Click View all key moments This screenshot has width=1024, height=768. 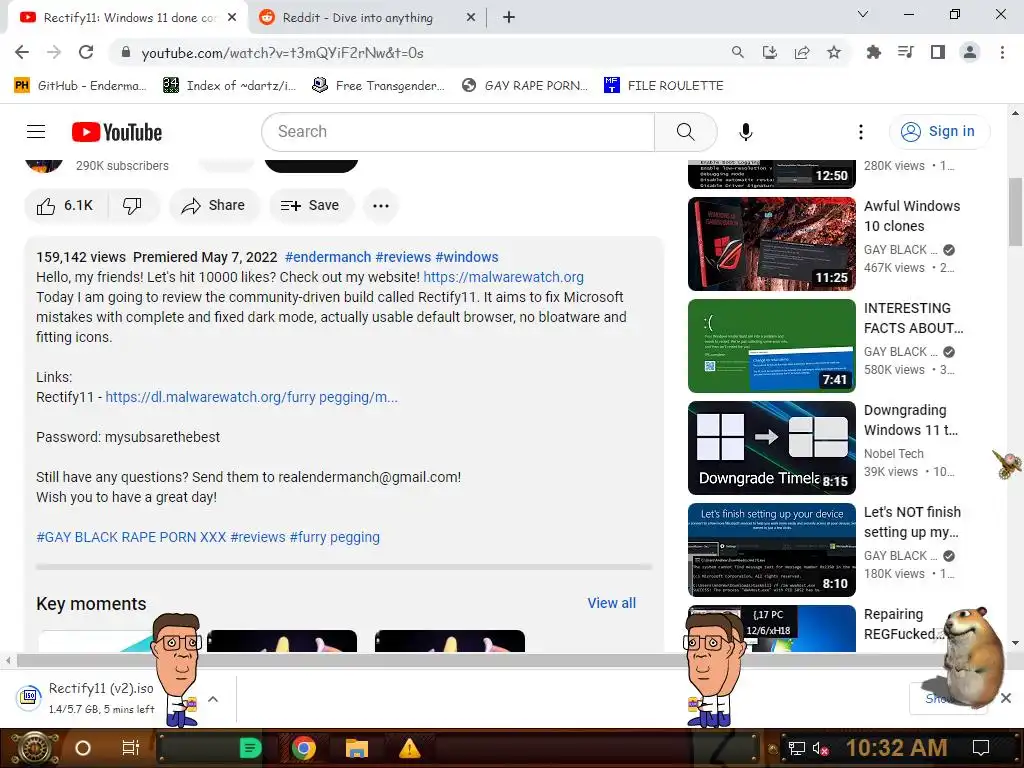pyautogui.click(x=611, y=603)
